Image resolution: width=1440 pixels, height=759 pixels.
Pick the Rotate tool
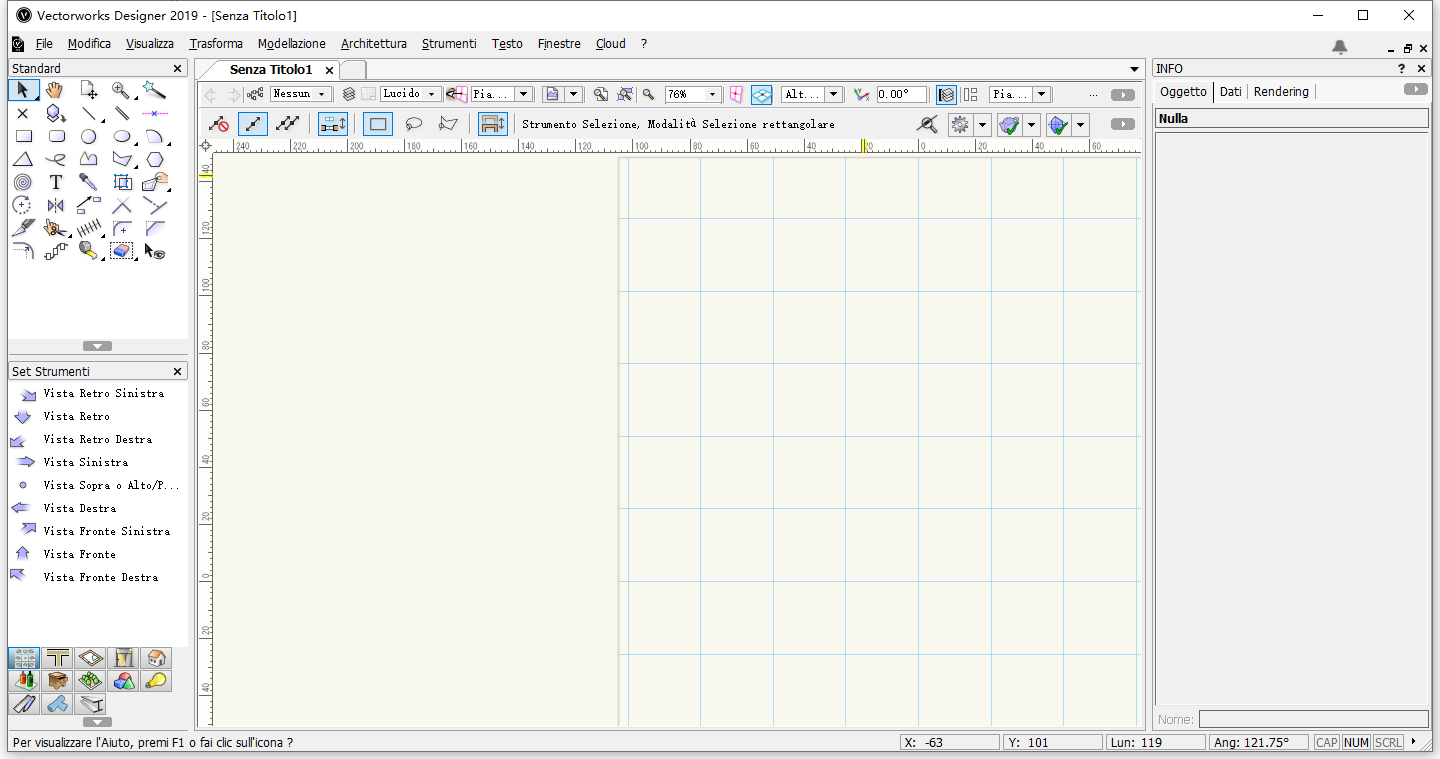coord(24,205)
